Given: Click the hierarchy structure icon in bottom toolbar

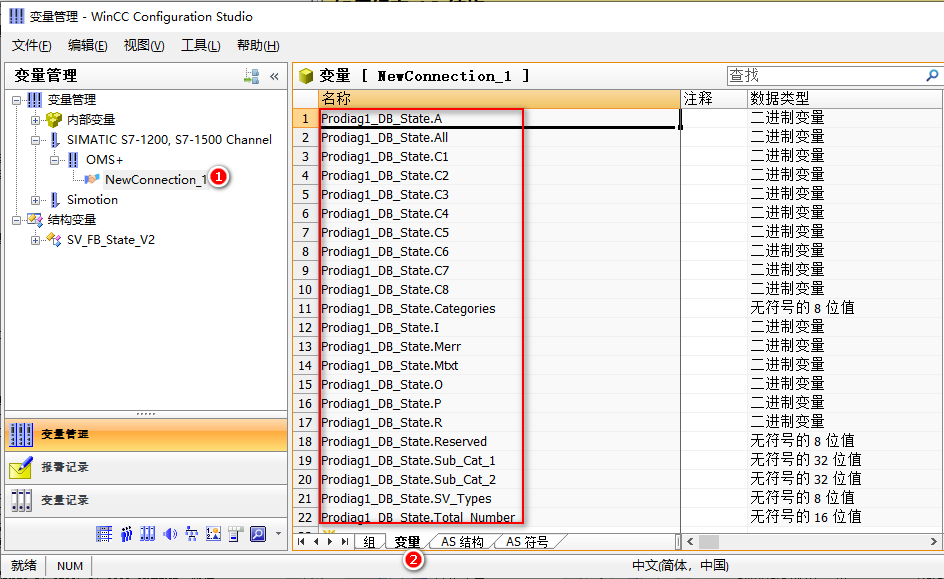Looking at the screenshot, I should click(192, 534).
